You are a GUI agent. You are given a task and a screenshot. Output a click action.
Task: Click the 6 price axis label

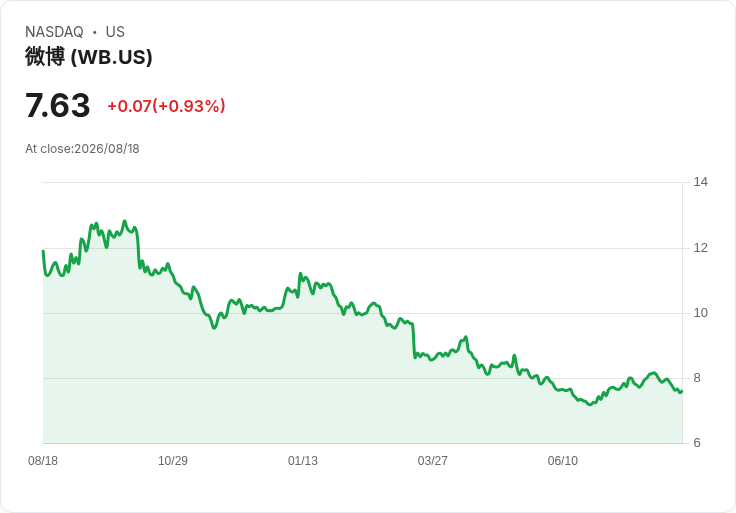697,443
